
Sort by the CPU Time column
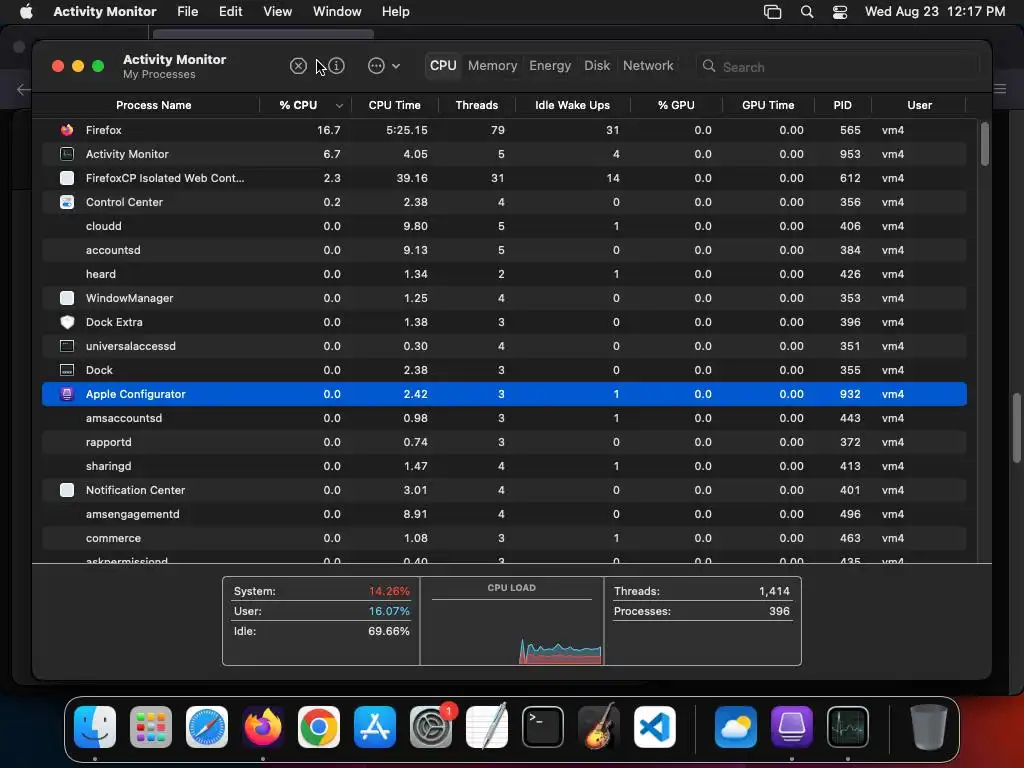coord(394,105)
